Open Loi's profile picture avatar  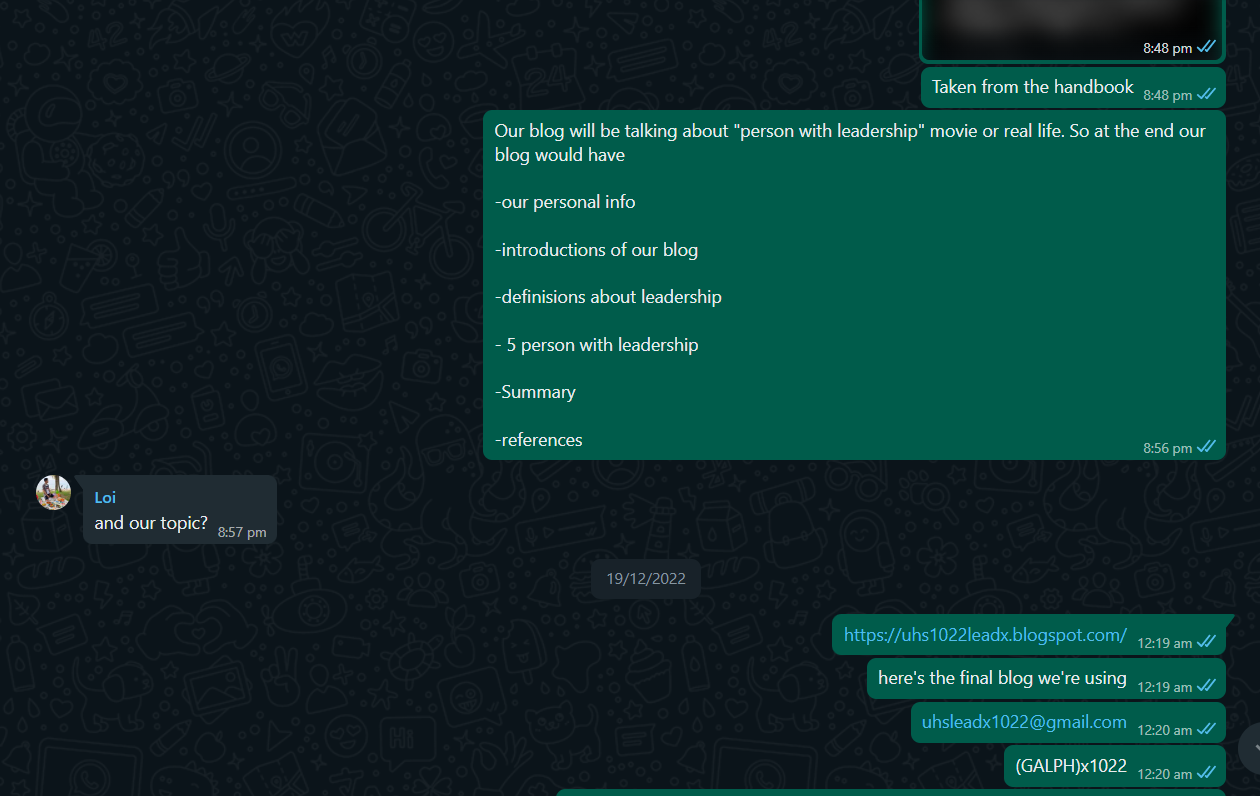click(x=53, y=492)
